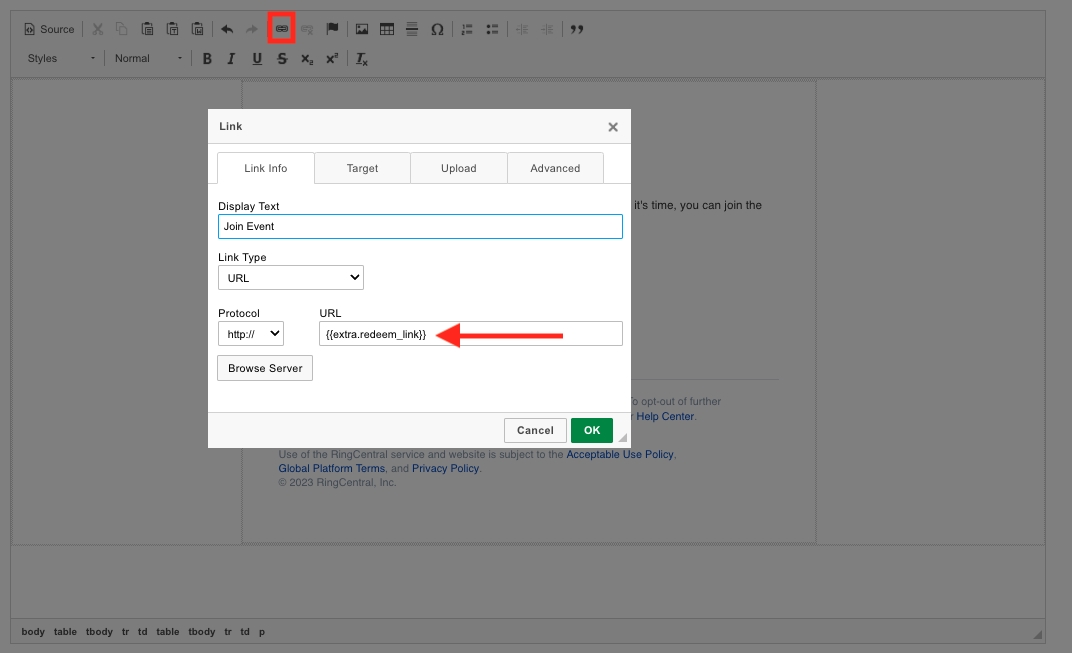Select the p element in path bar
This screenshot has width=1072, height=653.
(262, 632)
